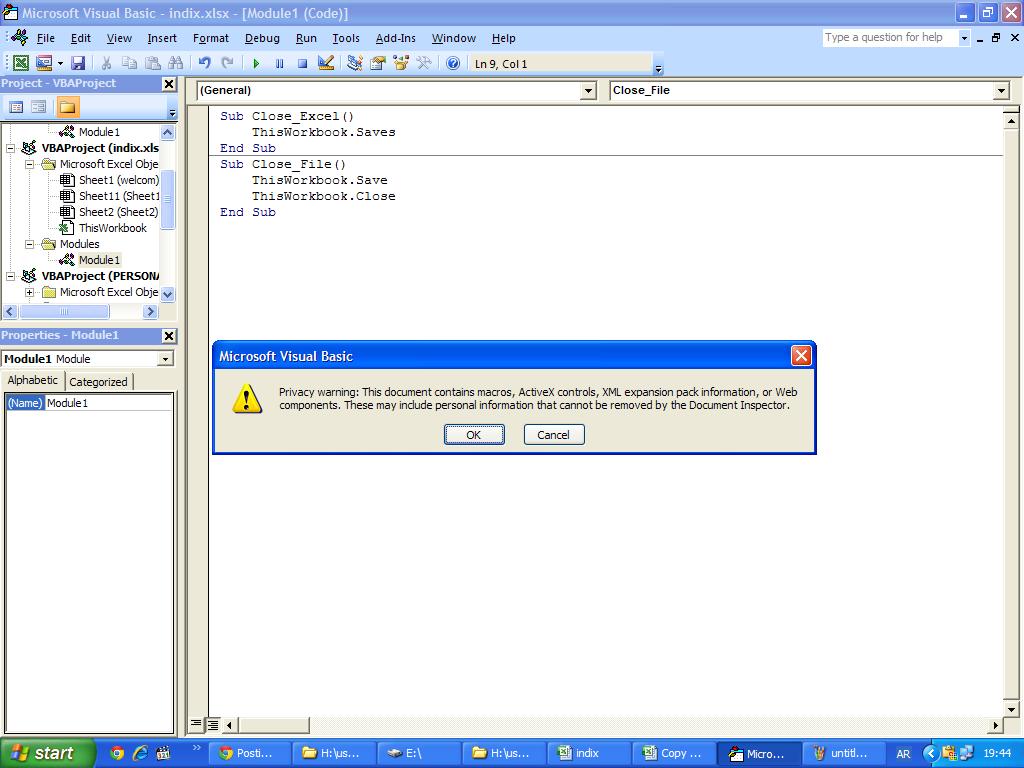
Task: Open the Insert menu
Action: pos(162,38)
